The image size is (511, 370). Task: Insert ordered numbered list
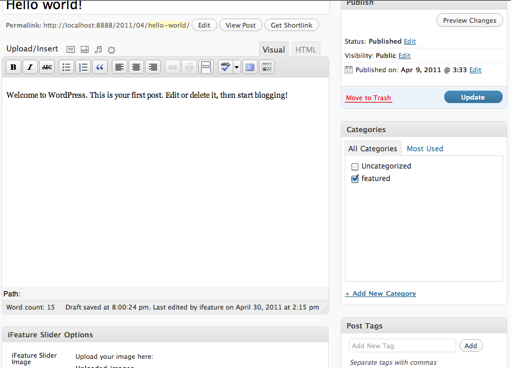[83, 67]
